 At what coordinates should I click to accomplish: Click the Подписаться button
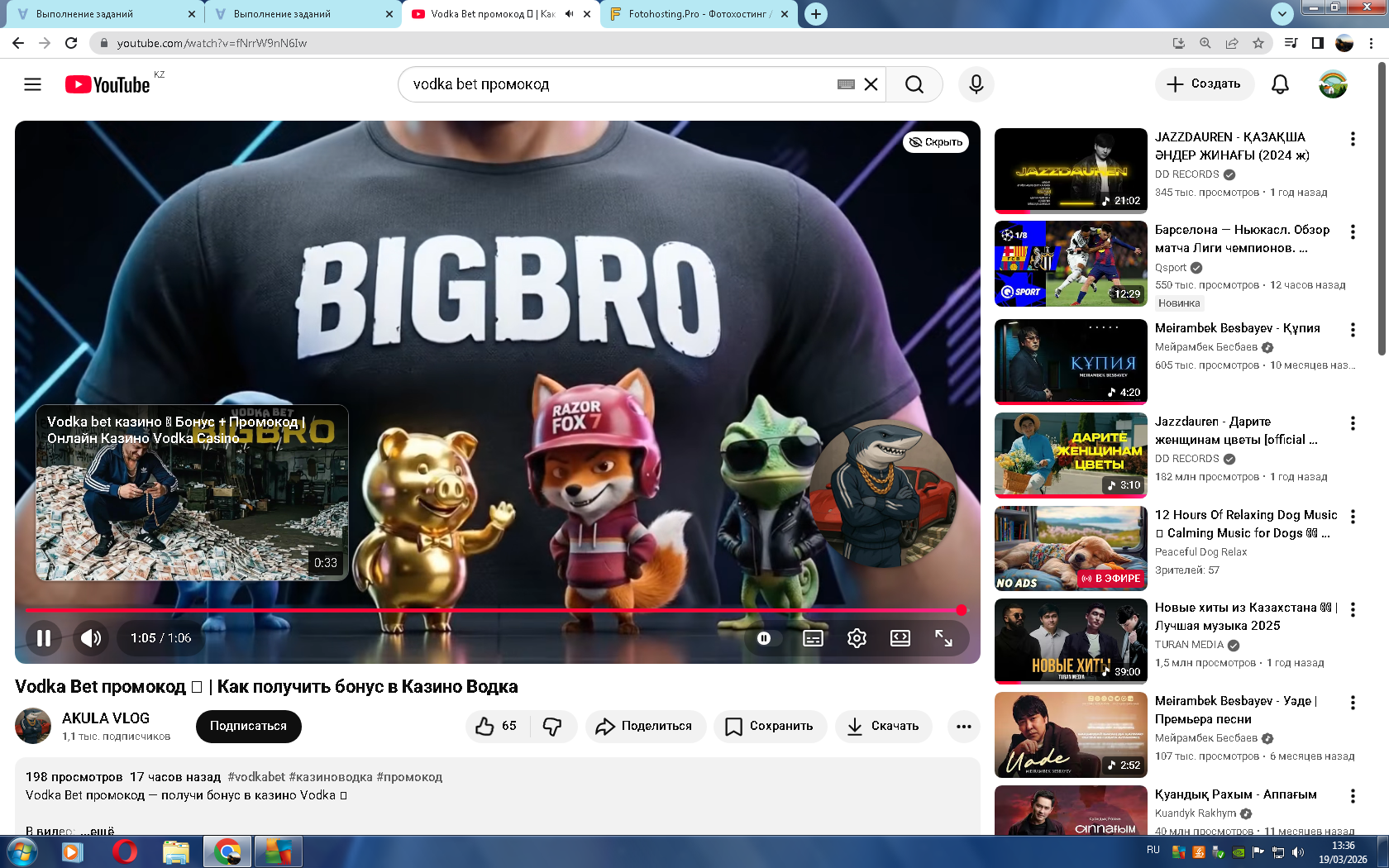coord(248,726)
